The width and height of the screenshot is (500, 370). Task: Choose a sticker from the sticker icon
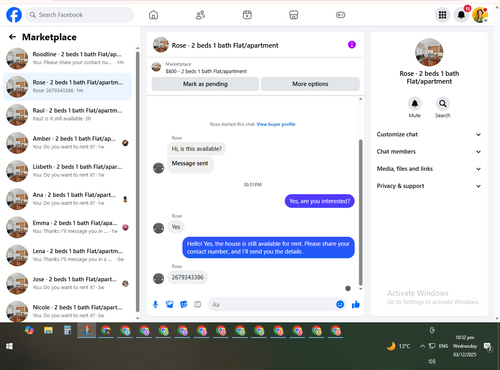click(184, 304)
